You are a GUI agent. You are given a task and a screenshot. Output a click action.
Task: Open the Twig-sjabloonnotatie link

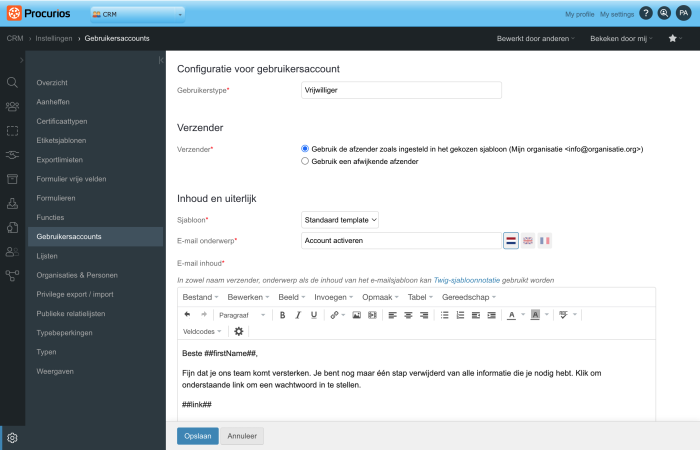click(467, 280)
